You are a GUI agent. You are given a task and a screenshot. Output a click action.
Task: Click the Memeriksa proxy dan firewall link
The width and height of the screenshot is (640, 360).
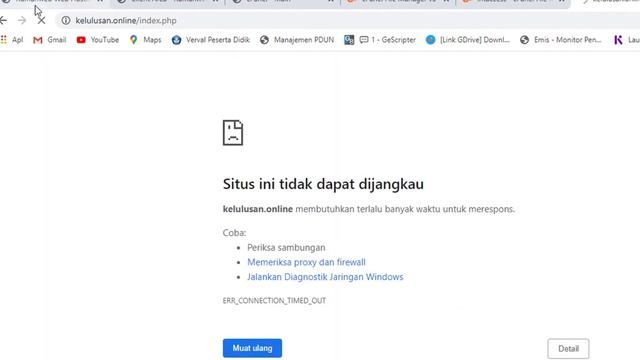[307, 262]
